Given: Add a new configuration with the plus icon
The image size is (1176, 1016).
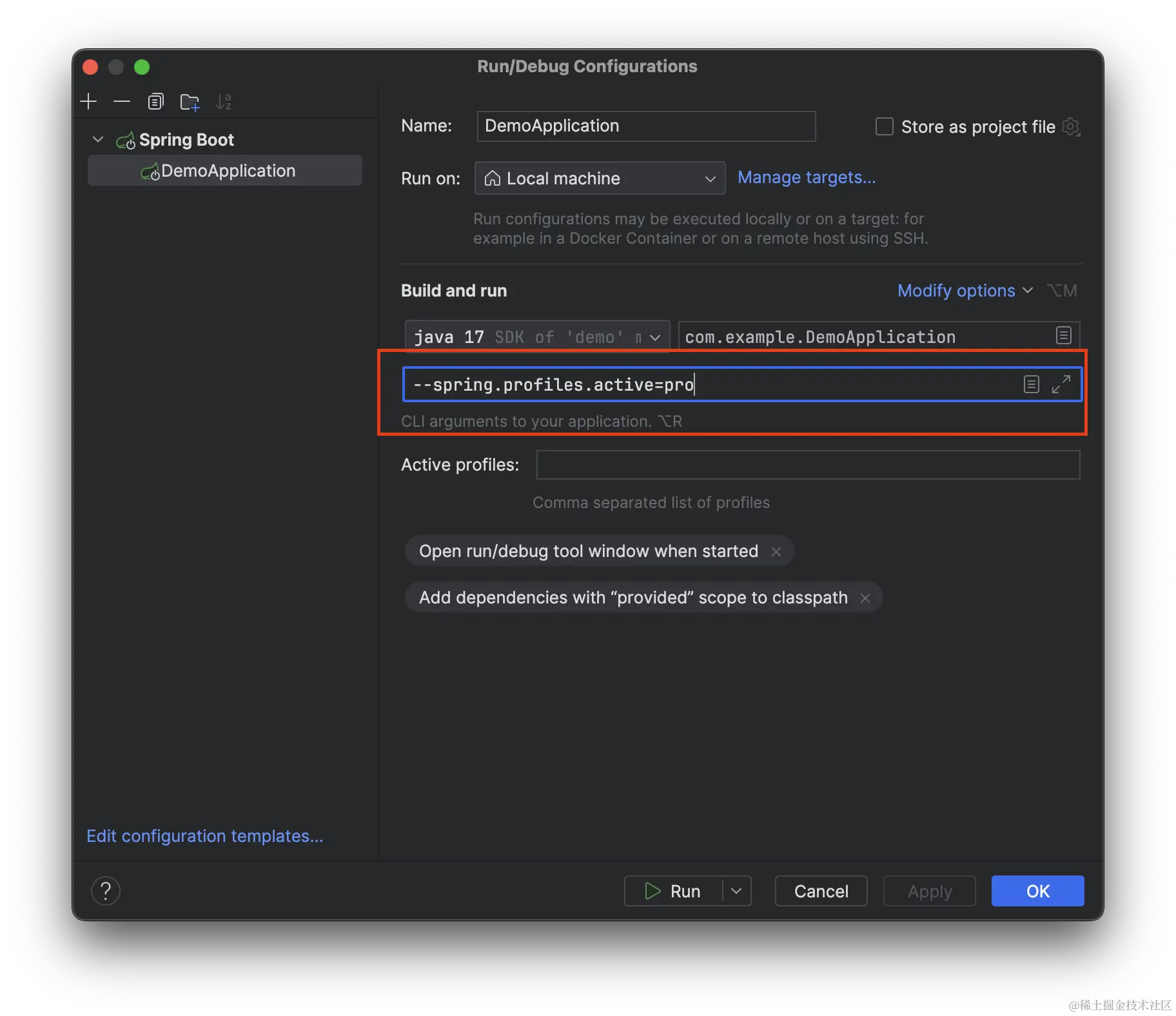Looking at the screenshot, I should tap(88, 101).
